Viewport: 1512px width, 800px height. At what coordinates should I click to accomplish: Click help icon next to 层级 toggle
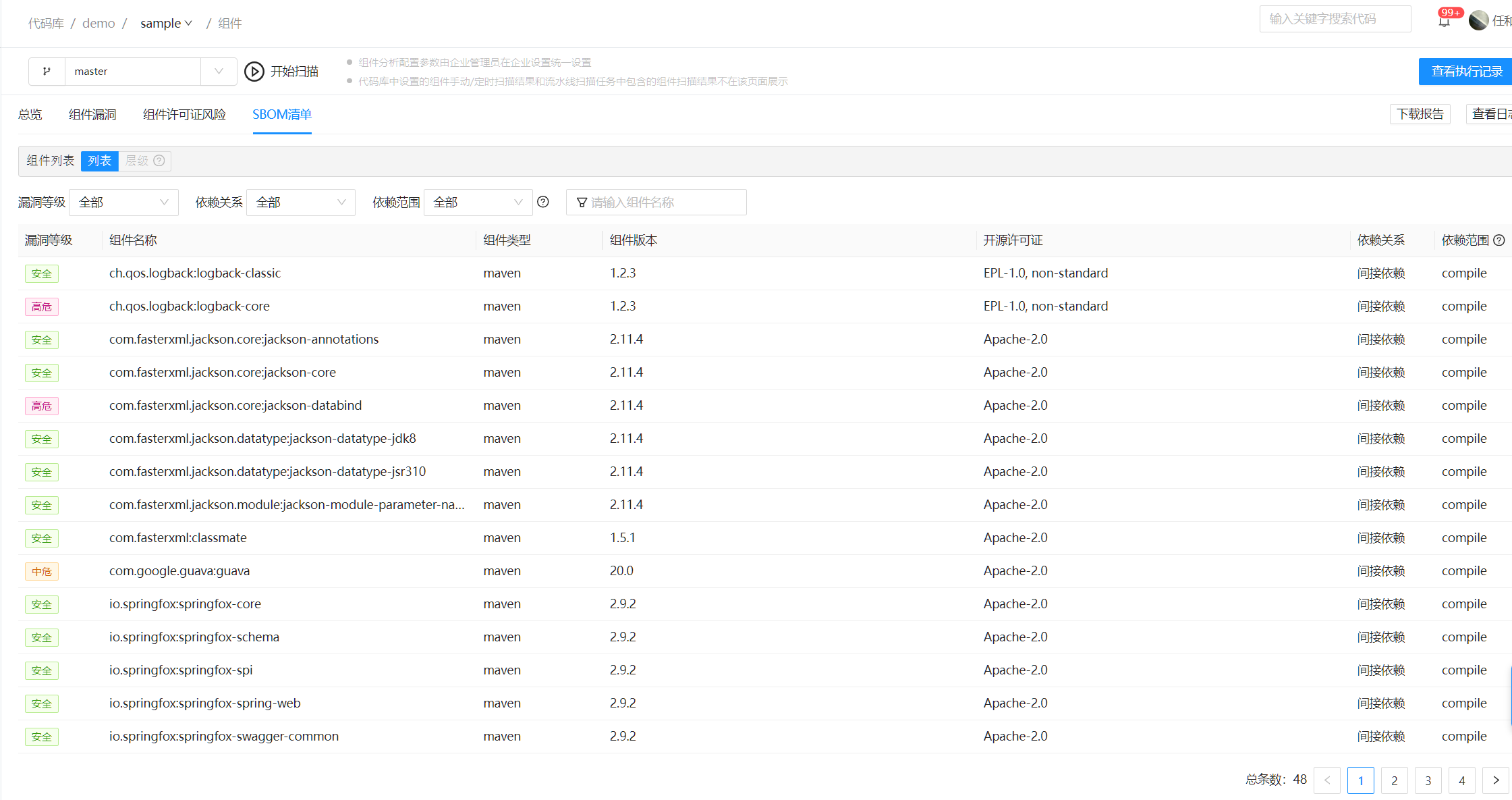tap(159, 161)
